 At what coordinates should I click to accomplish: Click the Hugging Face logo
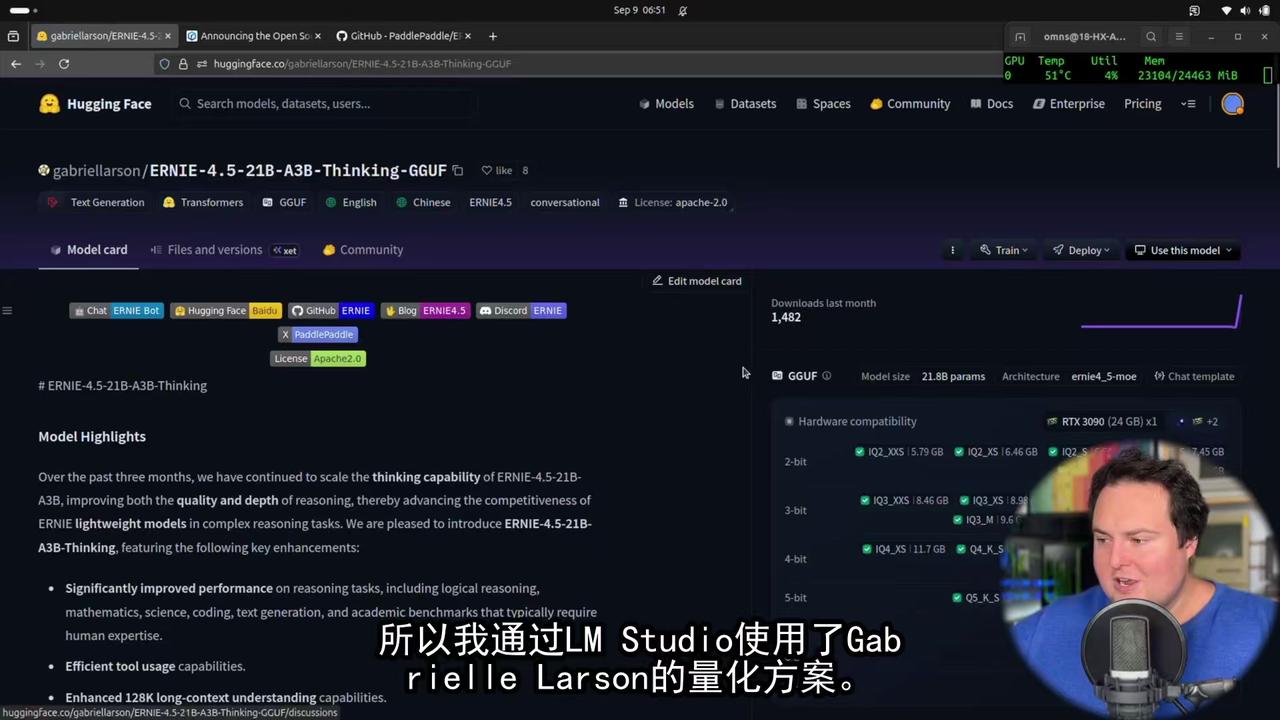95,104
